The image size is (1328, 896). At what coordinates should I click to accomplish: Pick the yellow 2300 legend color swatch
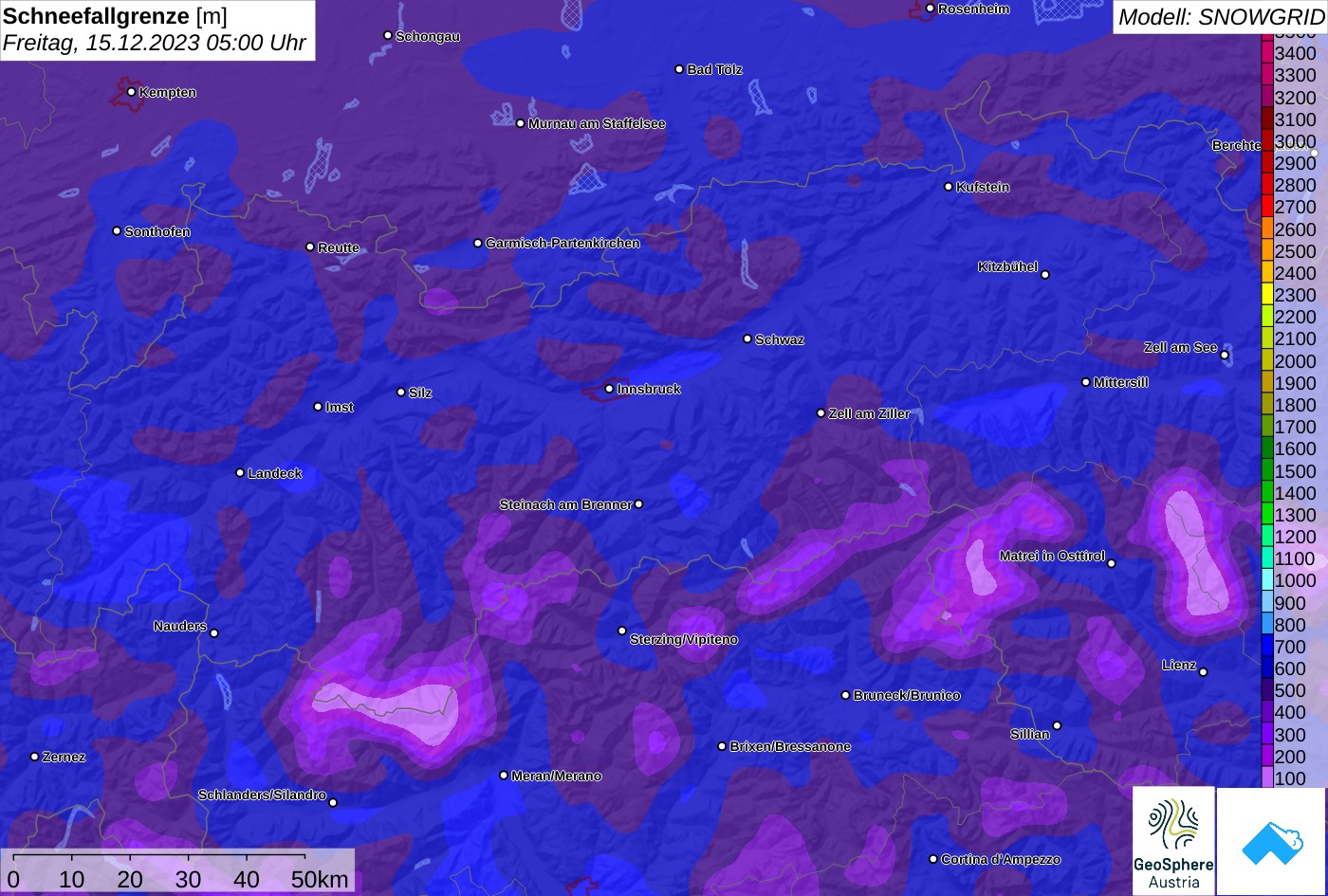[1266, 295]
